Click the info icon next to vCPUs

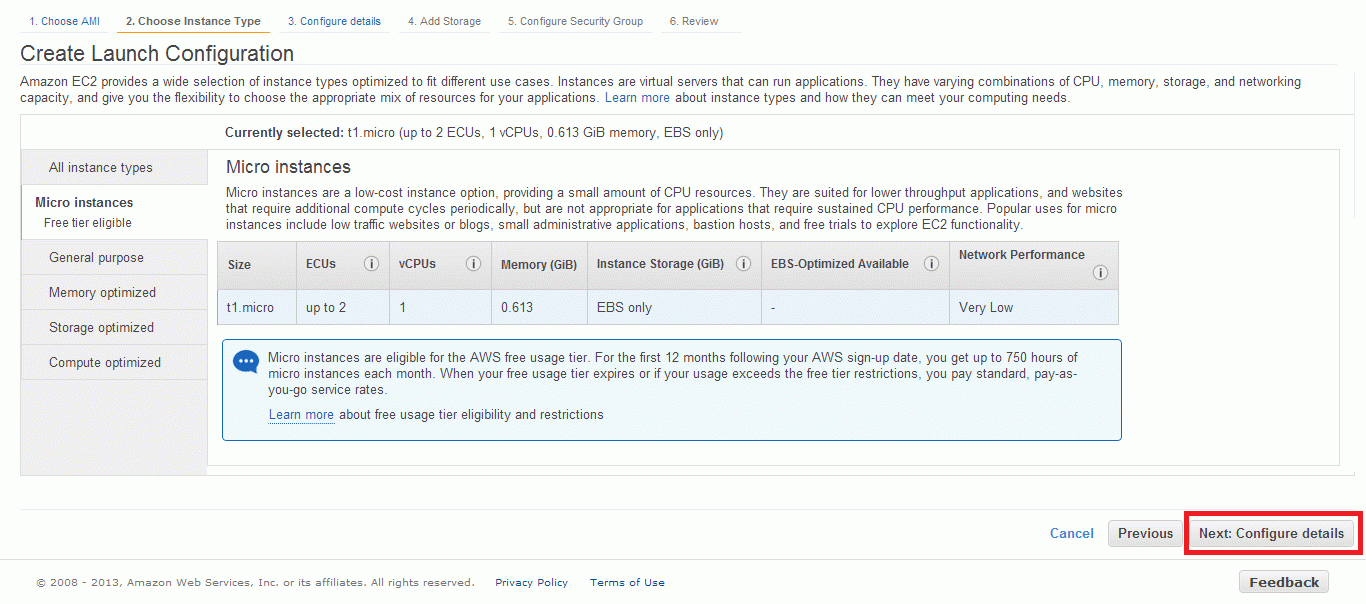coord(474,264)
